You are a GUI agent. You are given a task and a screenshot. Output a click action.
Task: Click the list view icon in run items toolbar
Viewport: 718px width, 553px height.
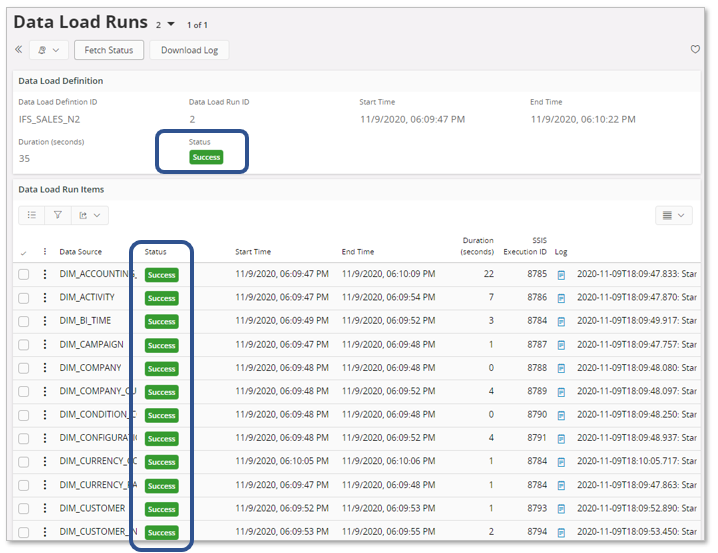31,215
